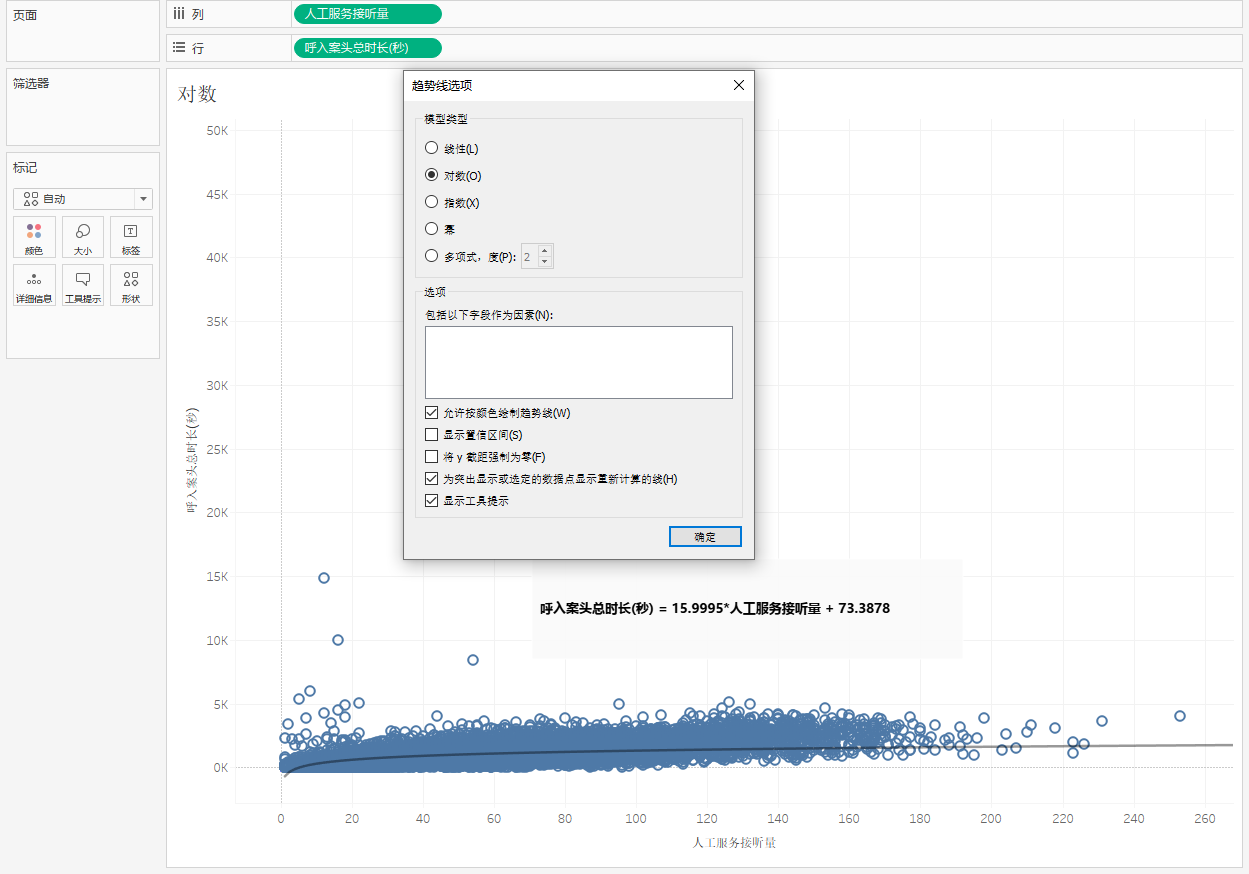Viewport: 1249px width, 874px height.
Task: Click the 15K y-axis tick label
Action: coord(217,577)
